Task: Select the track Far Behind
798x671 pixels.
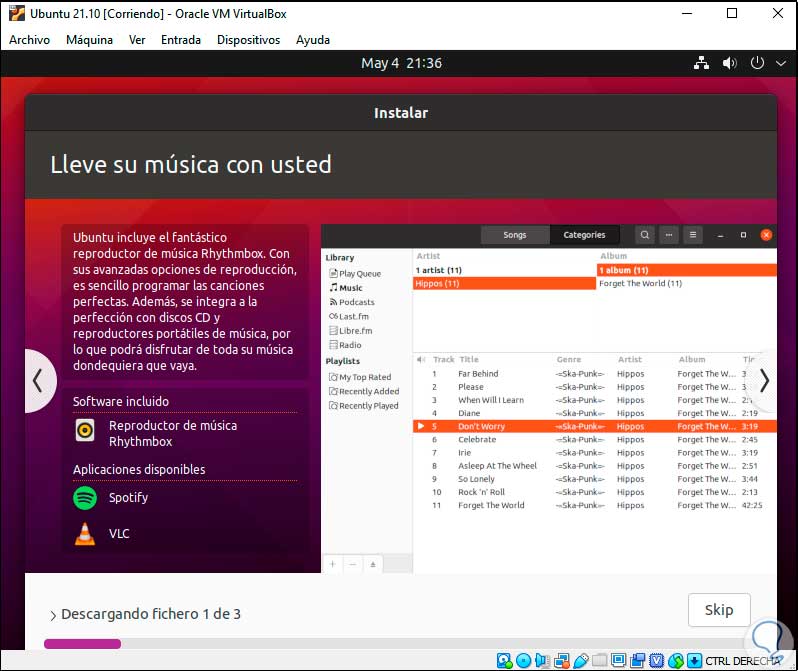Action: tap(595, 374)
